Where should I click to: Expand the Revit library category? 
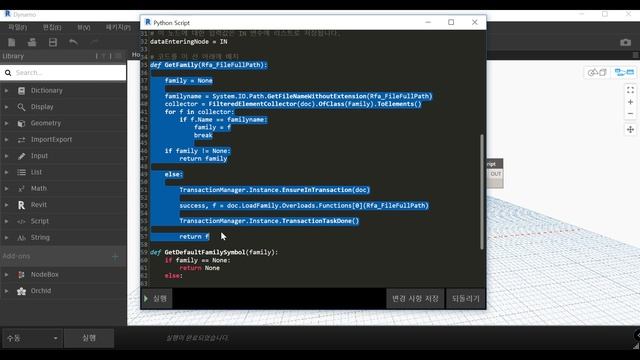(x=6, y=205)
